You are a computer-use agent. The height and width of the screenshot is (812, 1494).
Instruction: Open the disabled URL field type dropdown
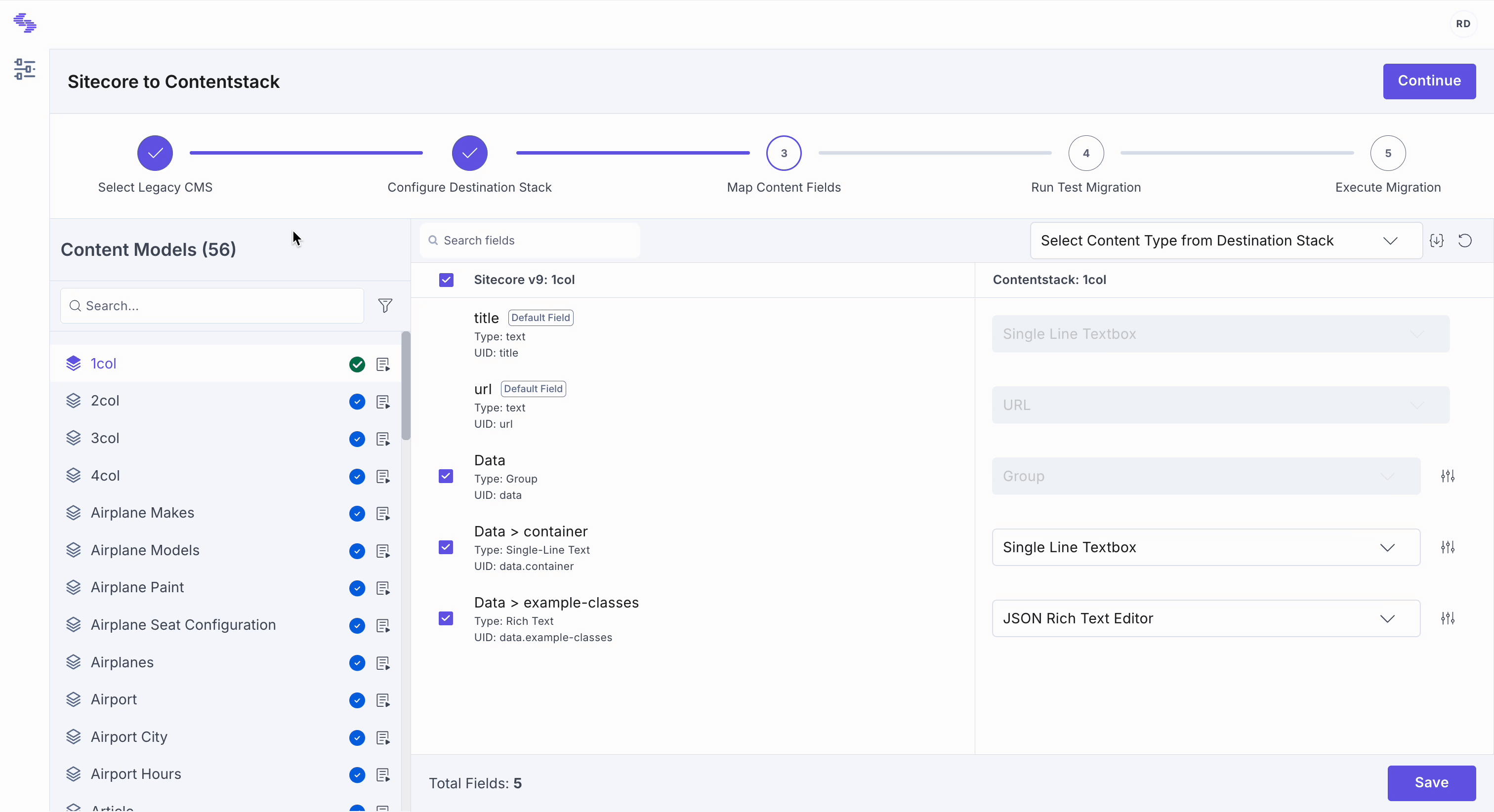pos(1220,405)
